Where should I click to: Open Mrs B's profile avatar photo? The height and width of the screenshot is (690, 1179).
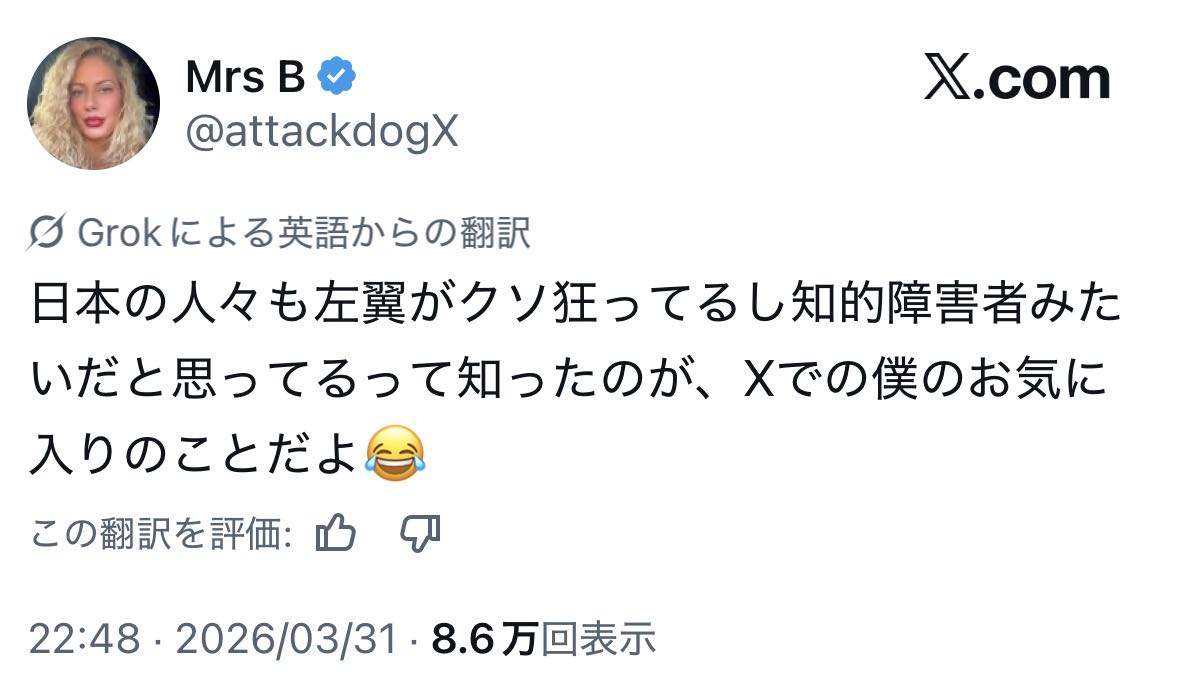coord(93,103)
